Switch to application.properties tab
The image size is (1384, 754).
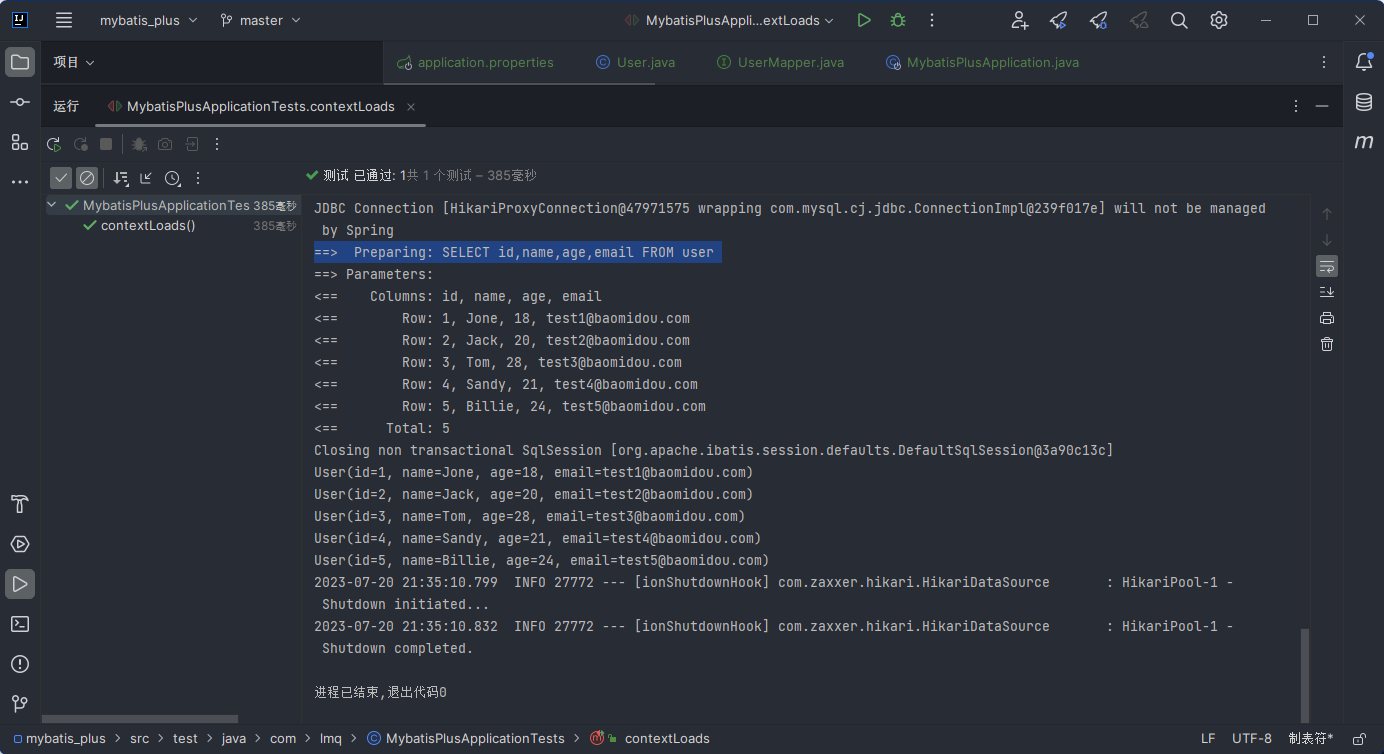tap(475, 62)
